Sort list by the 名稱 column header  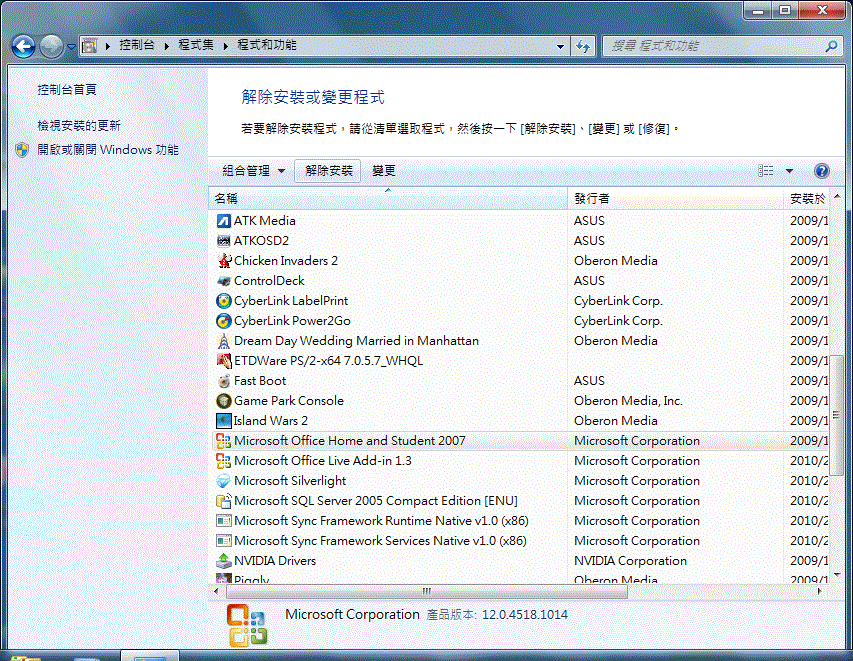[x=388, y=199]
